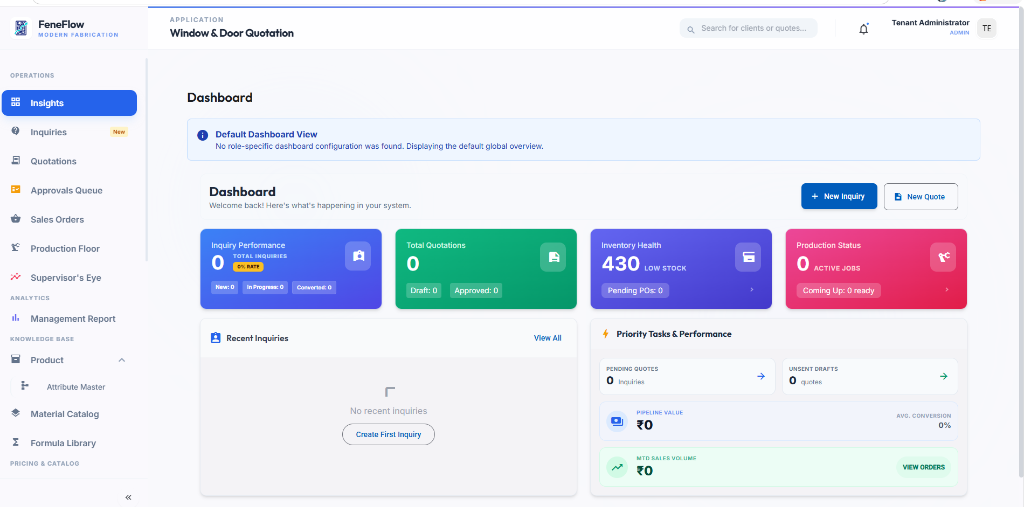The height and width of the screenshot is (507, 1024).
Task: Click the Coming Up: 0 ready chip
Action: click(839, 290)
